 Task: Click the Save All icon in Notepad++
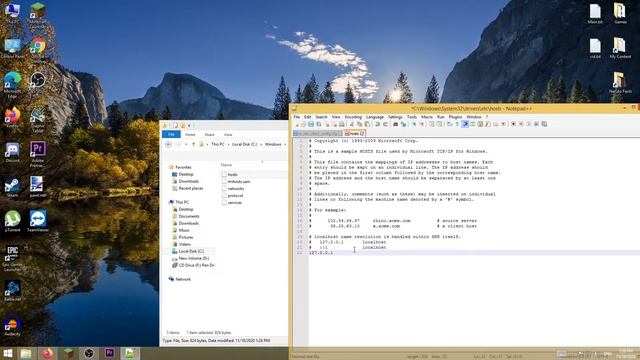coord(318,124)
